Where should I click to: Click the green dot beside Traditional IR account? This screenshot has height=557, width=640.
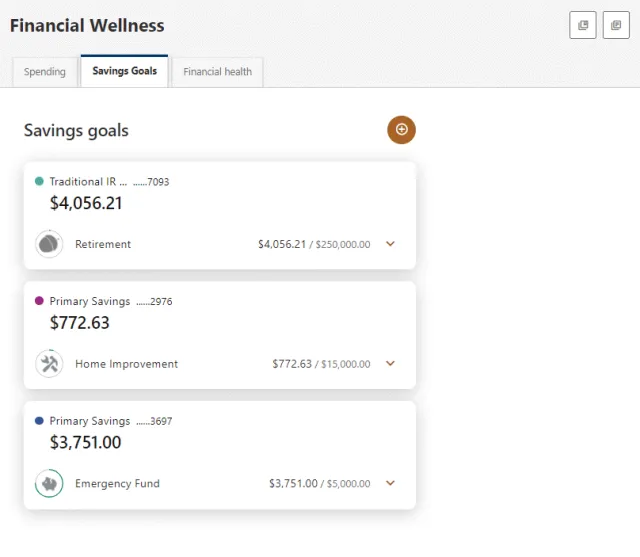(39, 181)
